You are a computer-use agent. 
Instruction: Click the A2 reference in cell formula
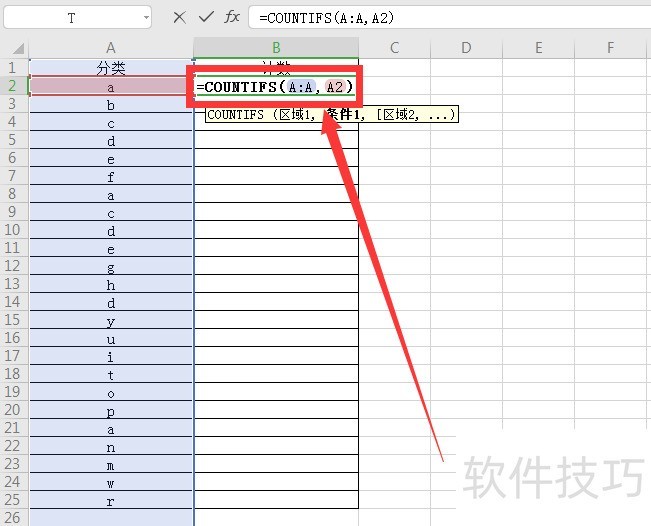coord(335,87)
